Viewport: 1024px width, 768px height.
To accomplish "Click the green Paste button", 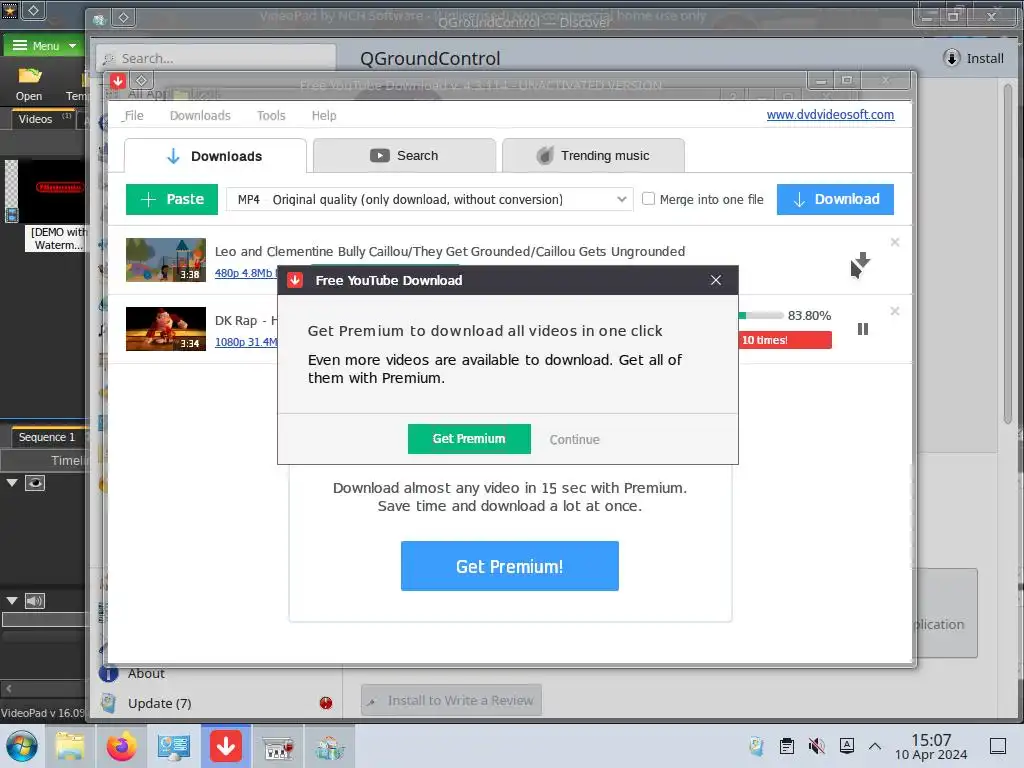I will click(x=172, y=199).
